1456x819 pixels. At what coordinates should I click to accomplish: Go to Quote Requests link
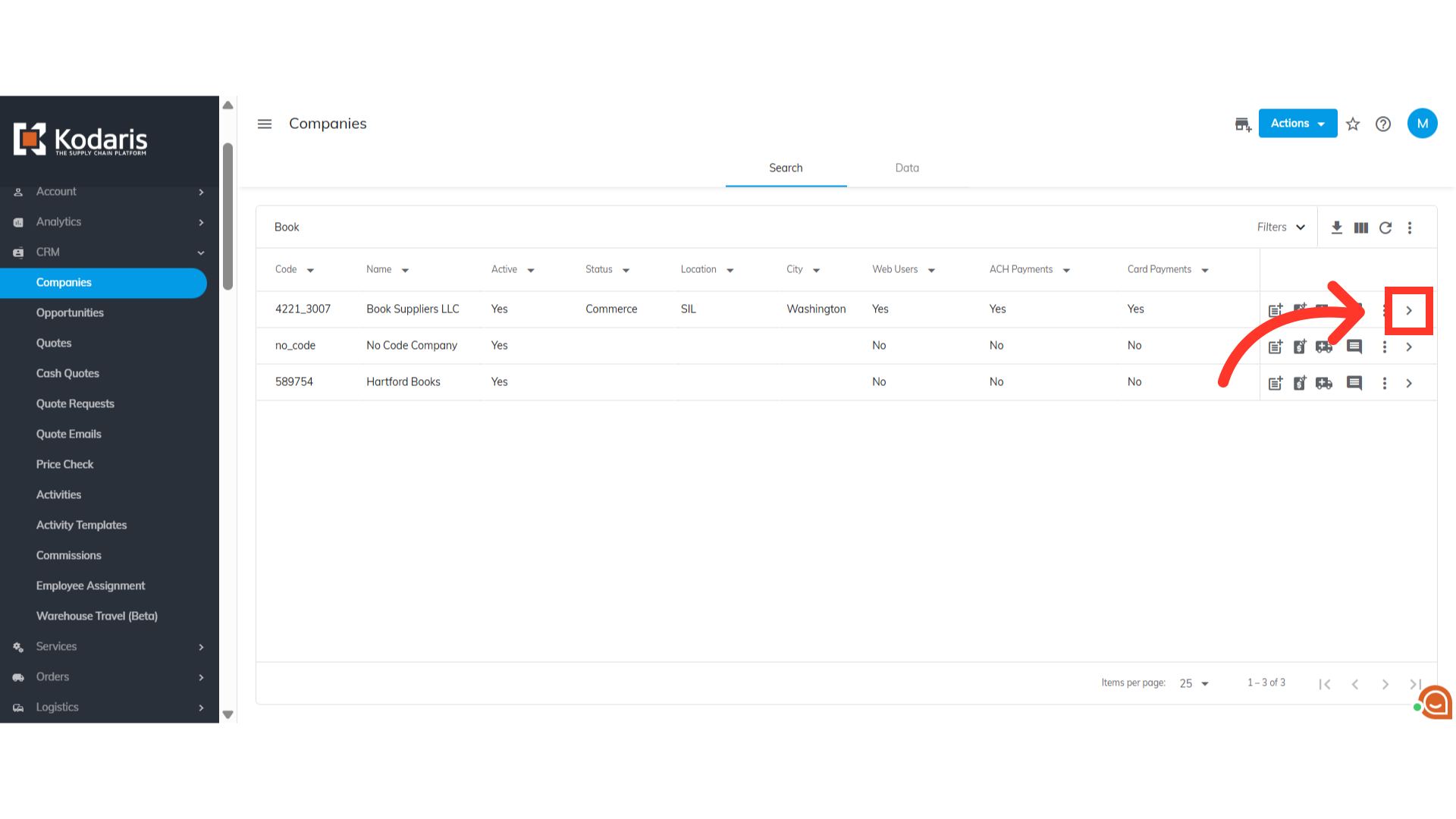[75, 403]
